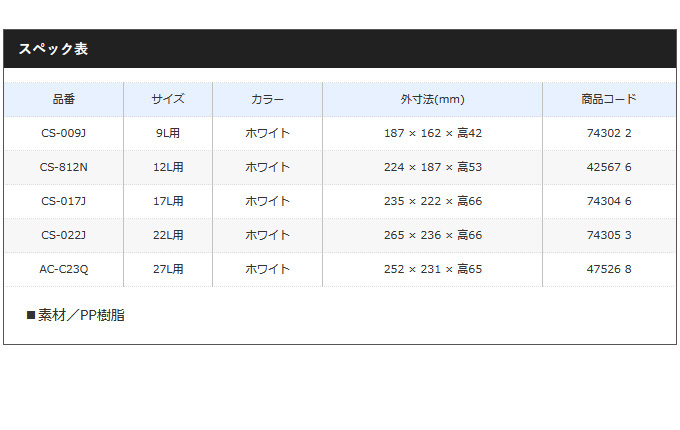
Task: Click the スペック表 header title
Action: click(53, 49)
